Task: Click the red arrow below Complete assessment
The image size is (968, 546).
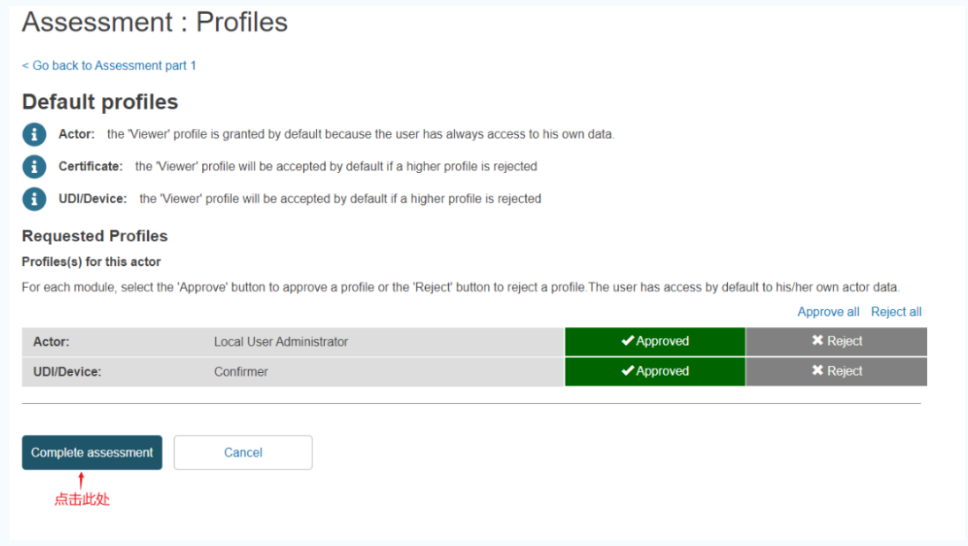Action: pos(82,481)
